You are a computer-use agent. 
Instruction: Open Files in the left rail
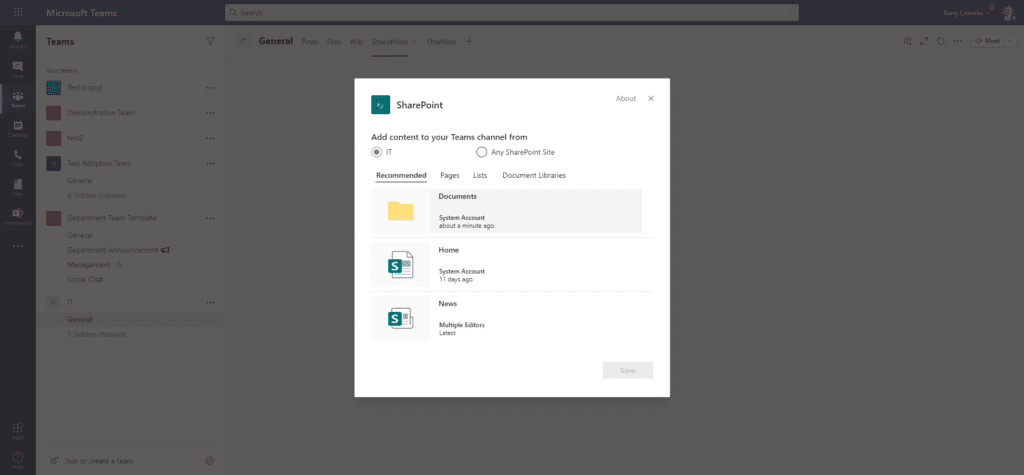click(x=18, y=188)
